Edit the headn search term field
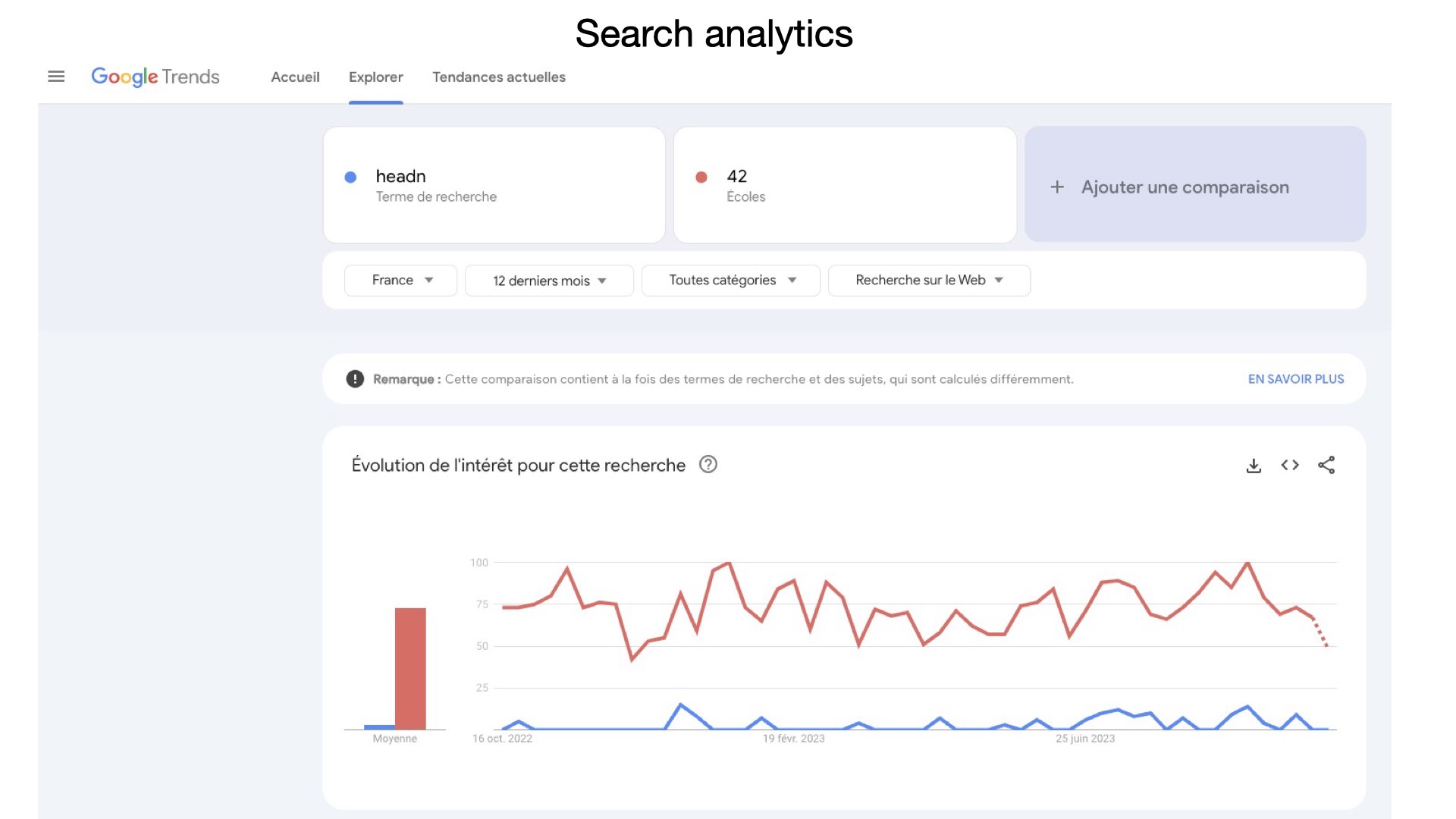This screenshot has height=819, width=1456. click(x=494, y=185)
